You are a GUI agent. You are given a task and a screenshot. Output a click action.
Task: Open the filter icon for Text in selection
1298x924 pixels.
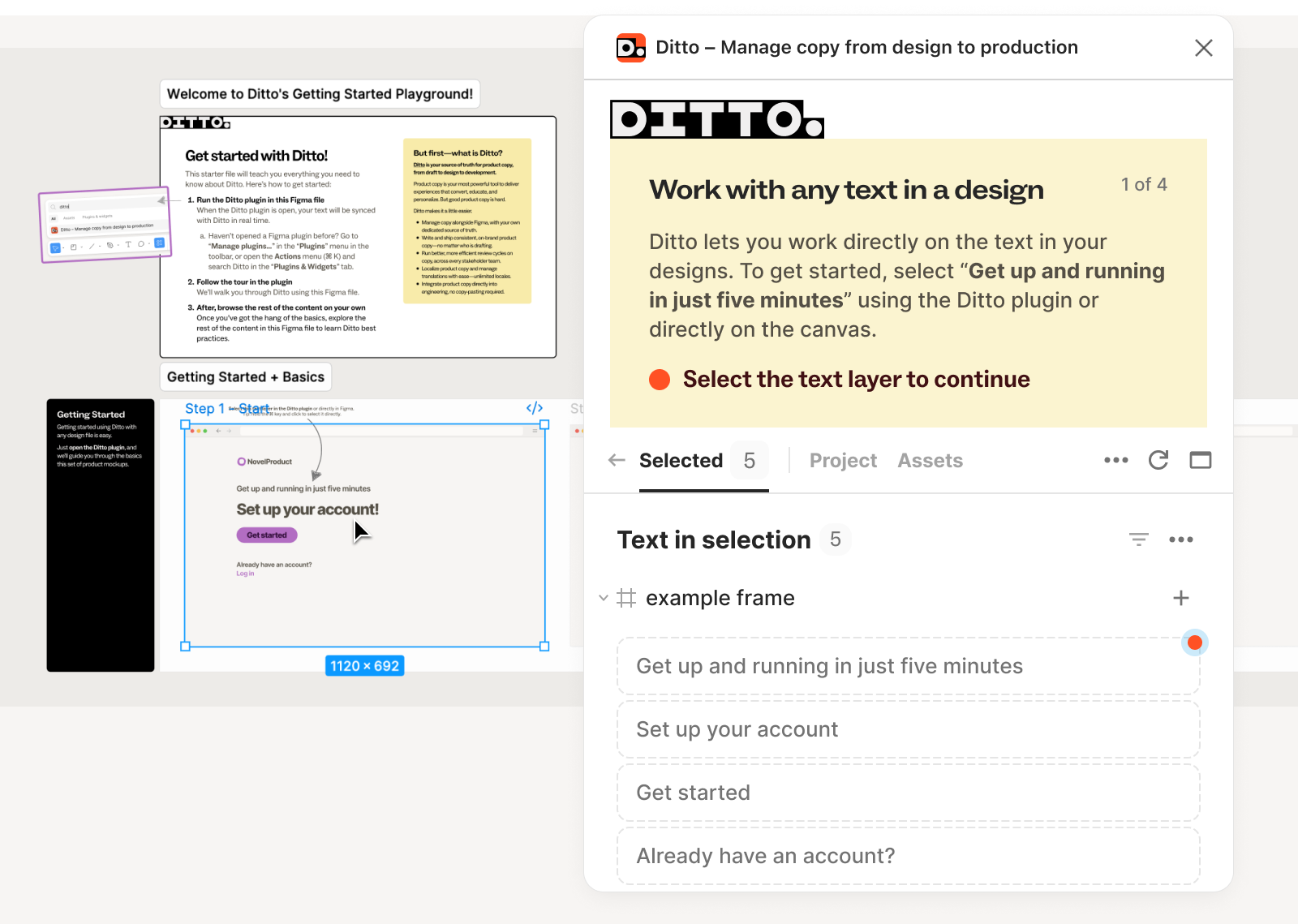[x=1139, y=539]
